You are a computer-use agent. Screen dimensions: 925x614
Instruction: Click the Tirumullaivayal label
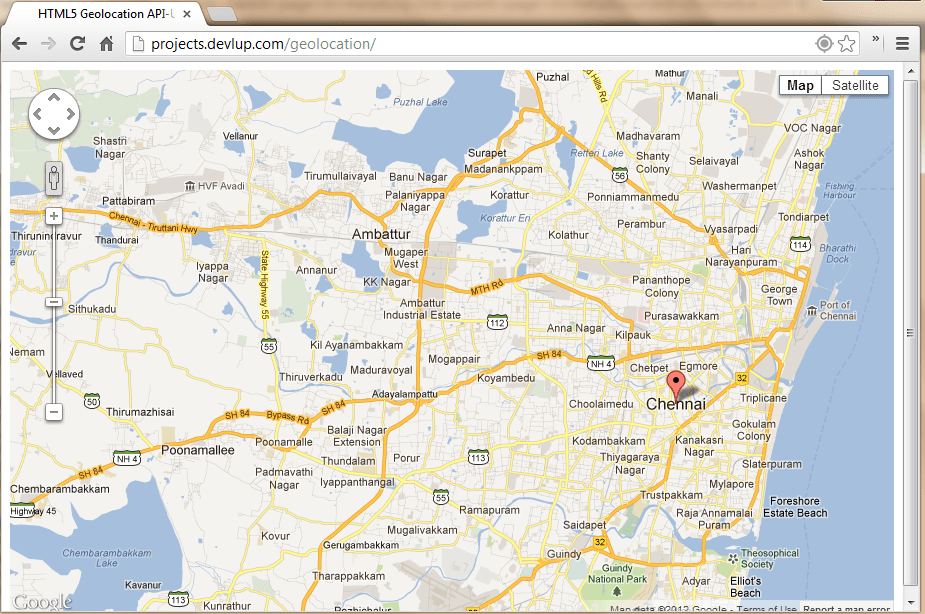click(x=340, y=176)
